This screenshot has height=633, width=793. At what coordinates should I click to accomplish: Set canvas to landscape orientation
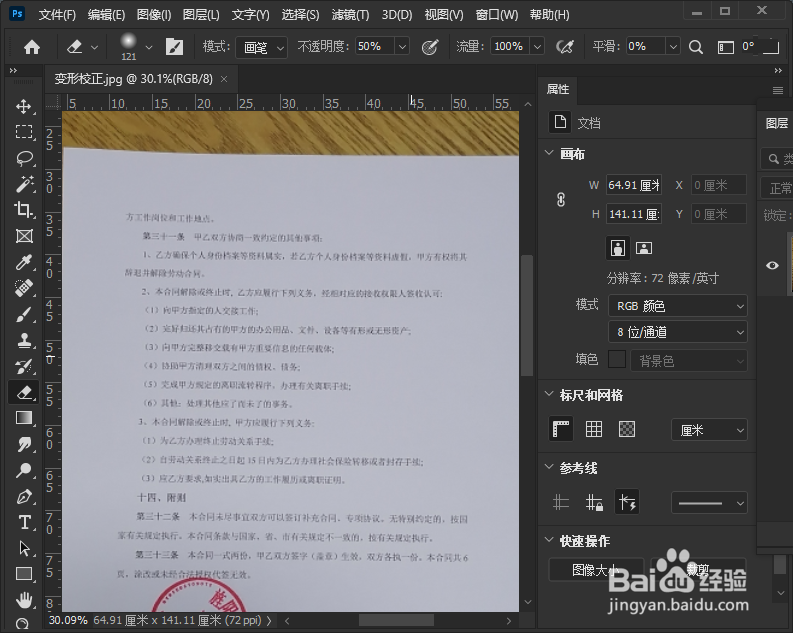[643, 248]
